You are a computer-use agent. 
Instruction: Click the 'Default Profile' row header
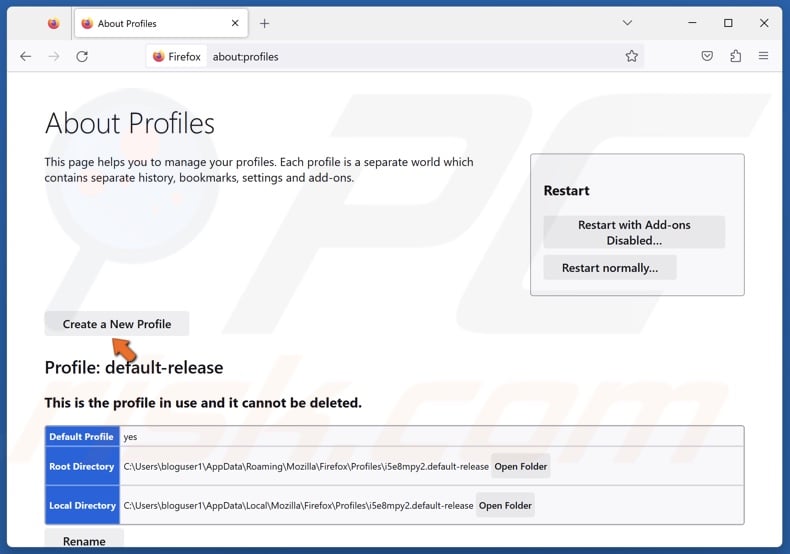click(x=82, y=437)
